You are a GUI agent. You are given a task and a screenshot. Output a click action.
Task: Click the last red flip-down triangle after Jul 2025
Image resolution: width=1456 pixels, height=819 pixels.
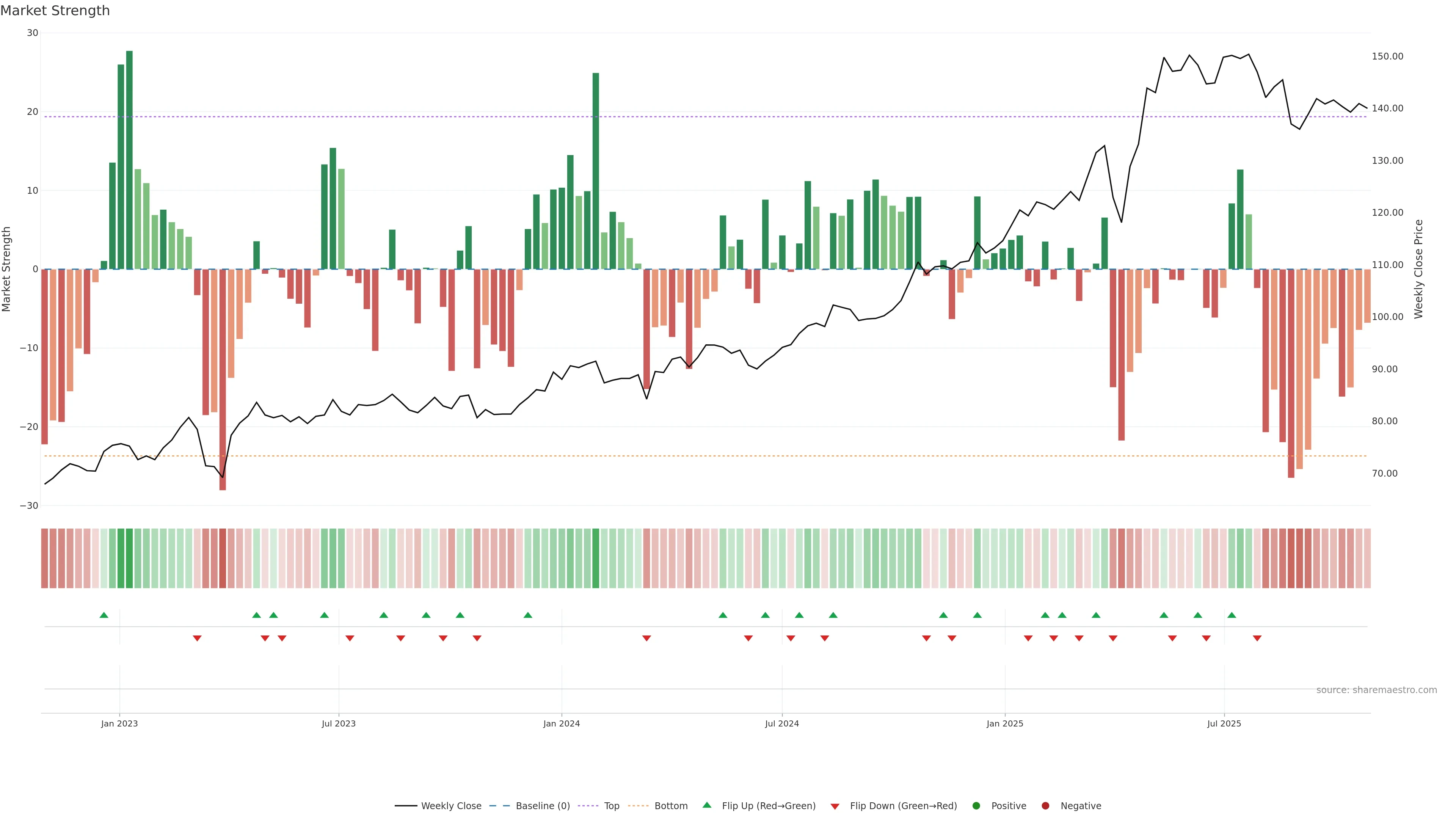(x=1257, y=638)
